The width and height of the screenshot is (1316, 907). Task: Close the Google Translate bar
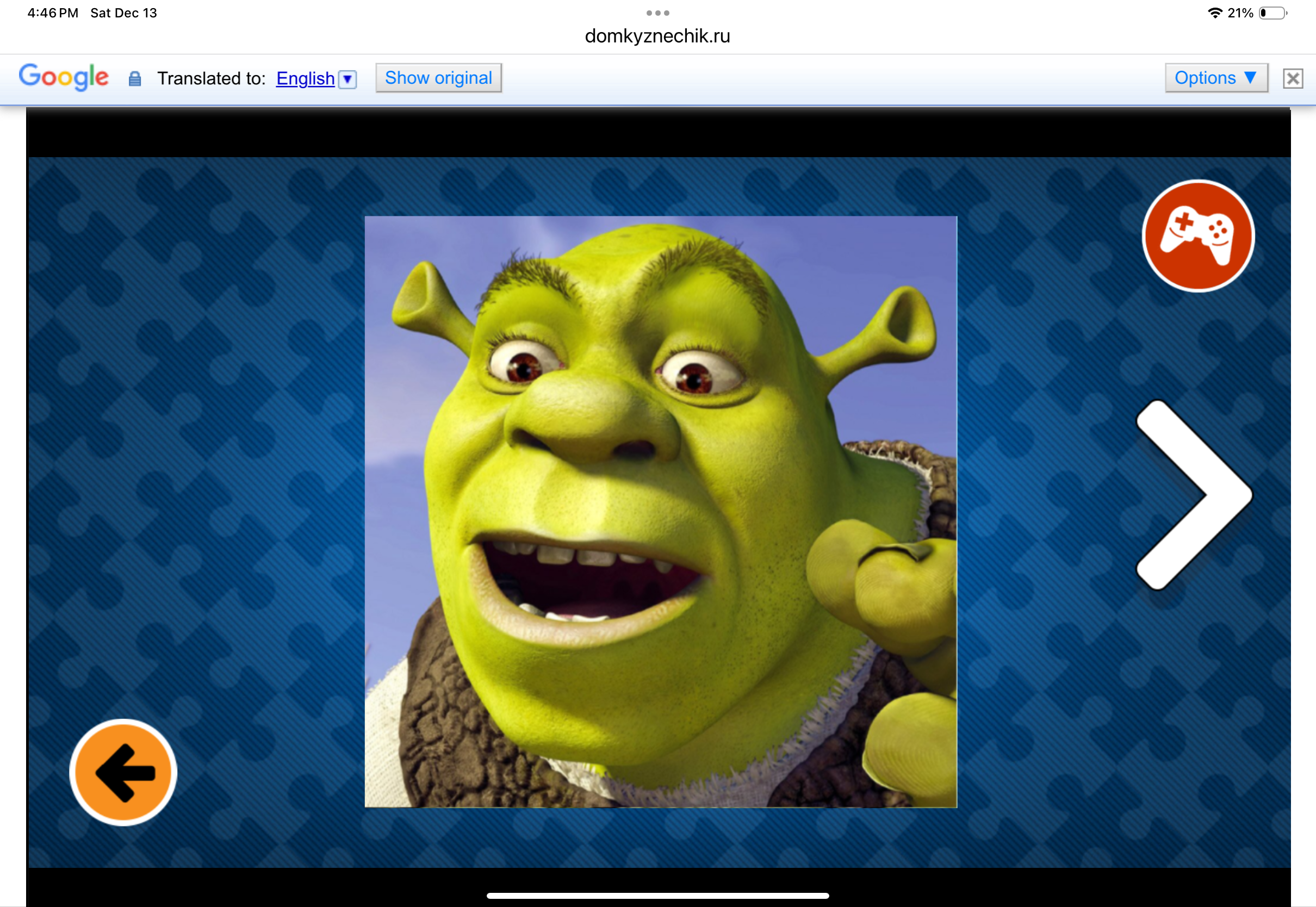click(1292, 78)
